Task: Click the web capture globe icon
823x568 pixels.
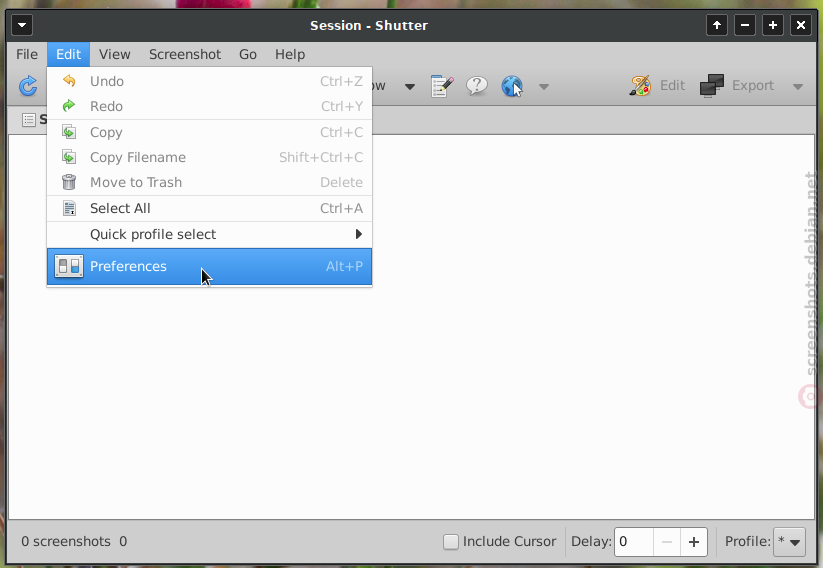Action: point(512,86)
